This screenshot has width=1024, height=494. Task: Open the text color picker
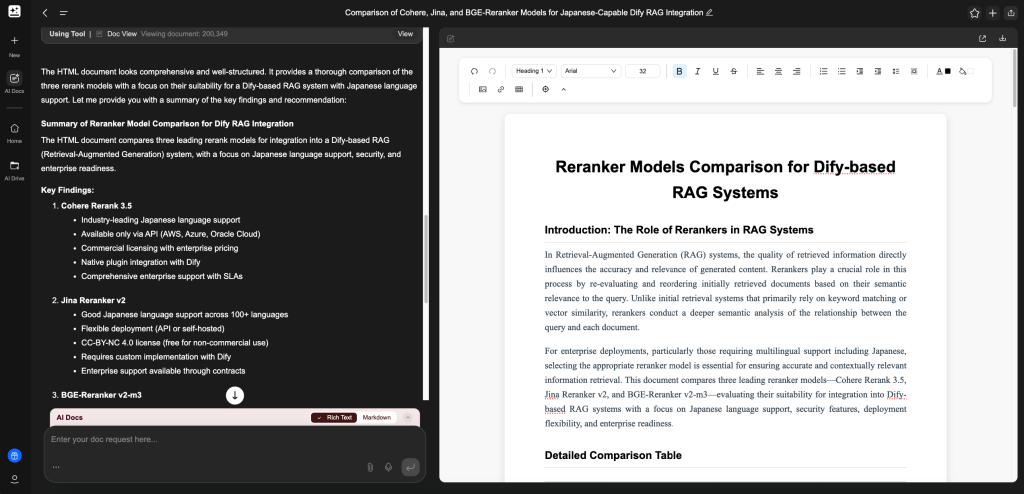coord(944,71)
